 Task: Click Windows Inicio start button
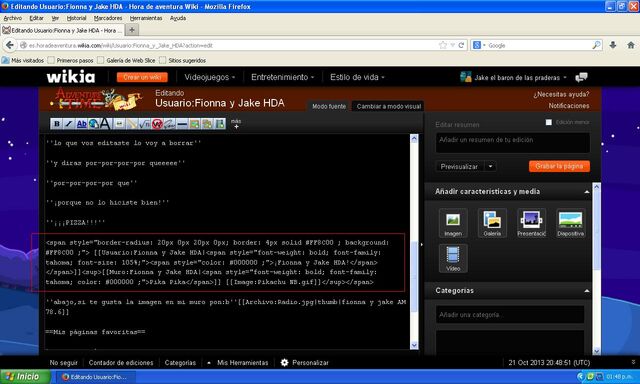click(25, 376)
